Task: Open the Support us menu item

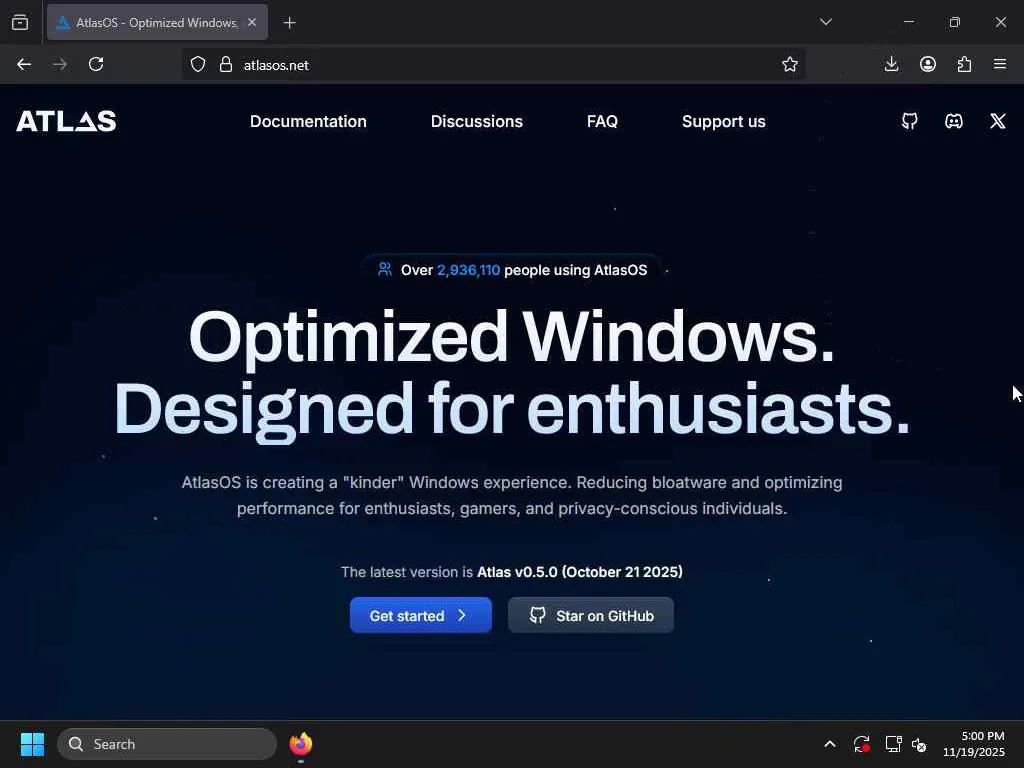Action: click(724, 121)
